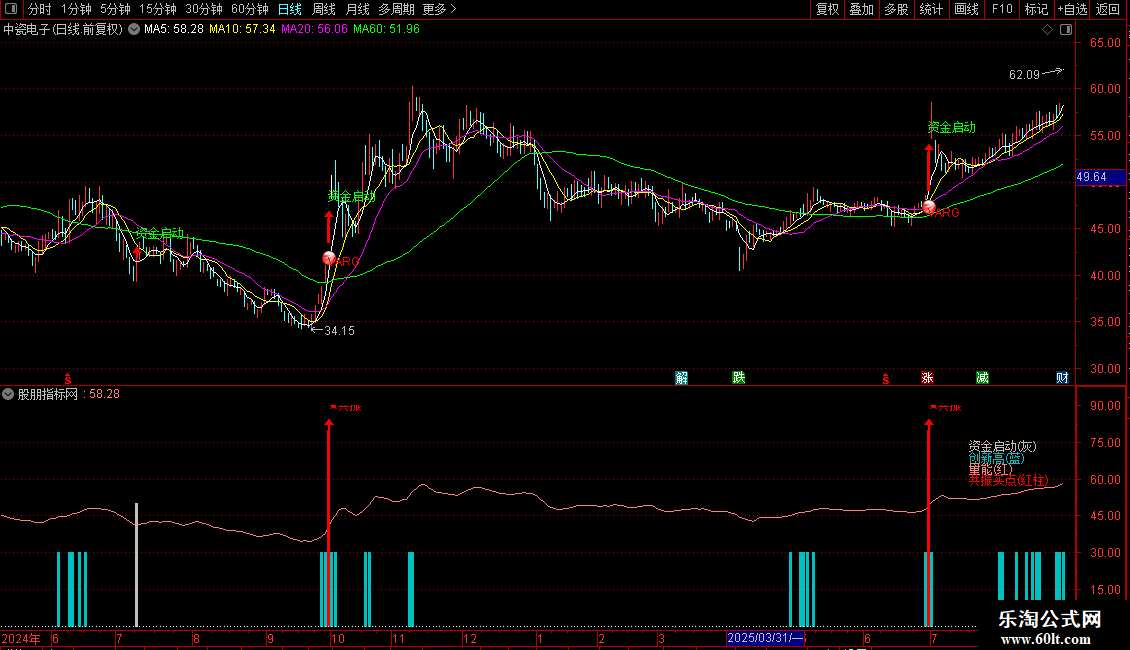This screenshot has height=650, width=1130.
Task: Click the 62.09 high price label
Action: coord(1024,75)
